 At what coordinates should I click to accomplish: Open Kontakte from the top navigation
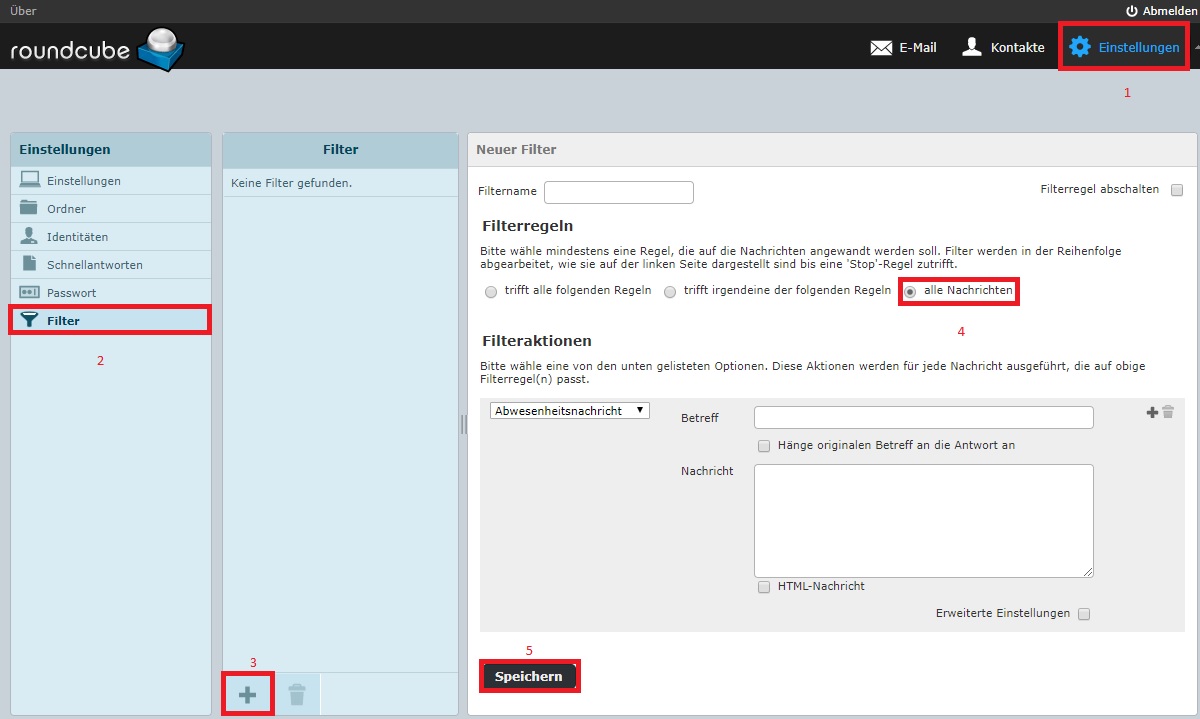pyautogui.click(x=1003, y=47)
